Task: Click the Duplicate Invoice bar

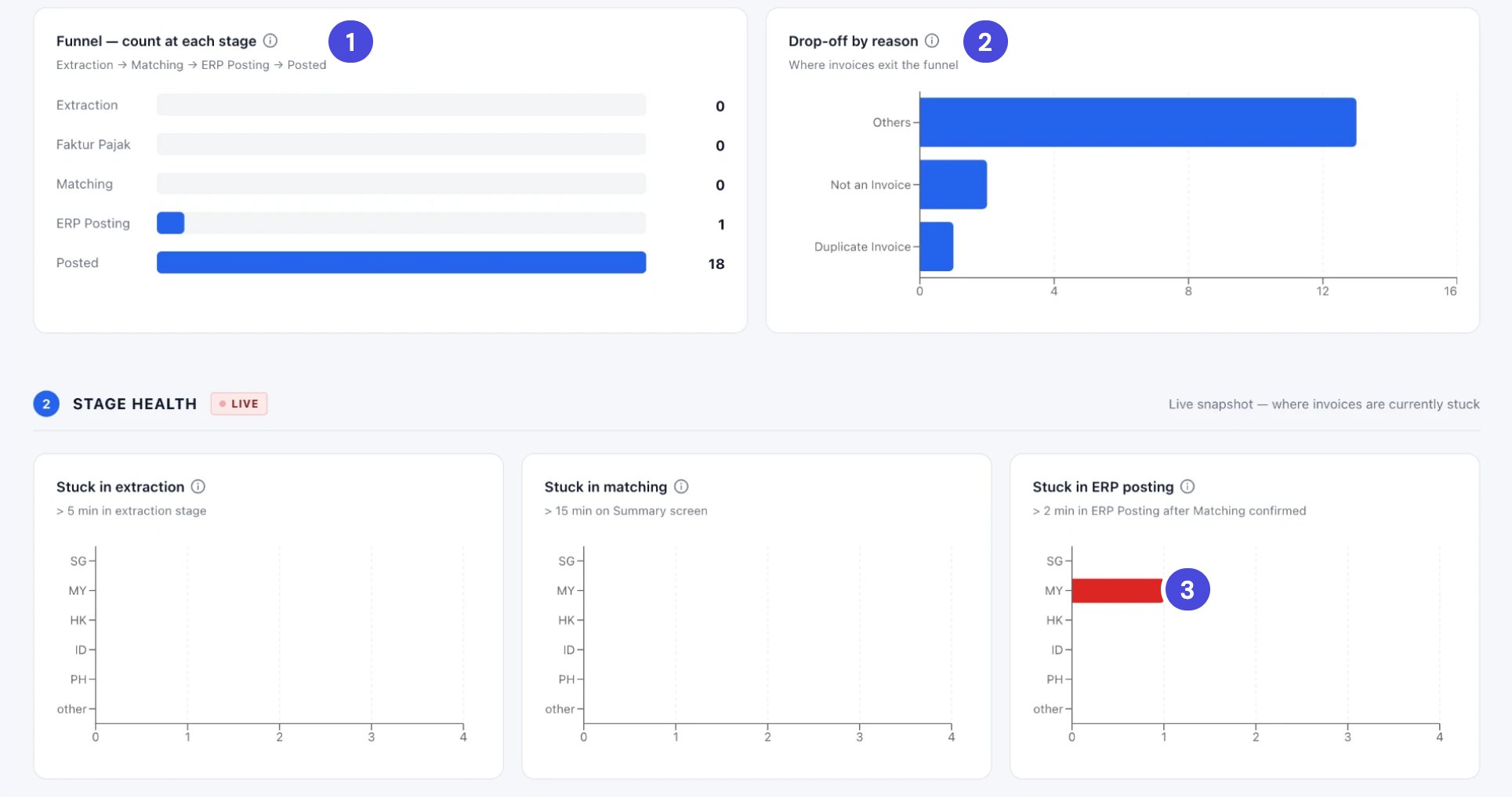Action: click(x=937, y=246)
